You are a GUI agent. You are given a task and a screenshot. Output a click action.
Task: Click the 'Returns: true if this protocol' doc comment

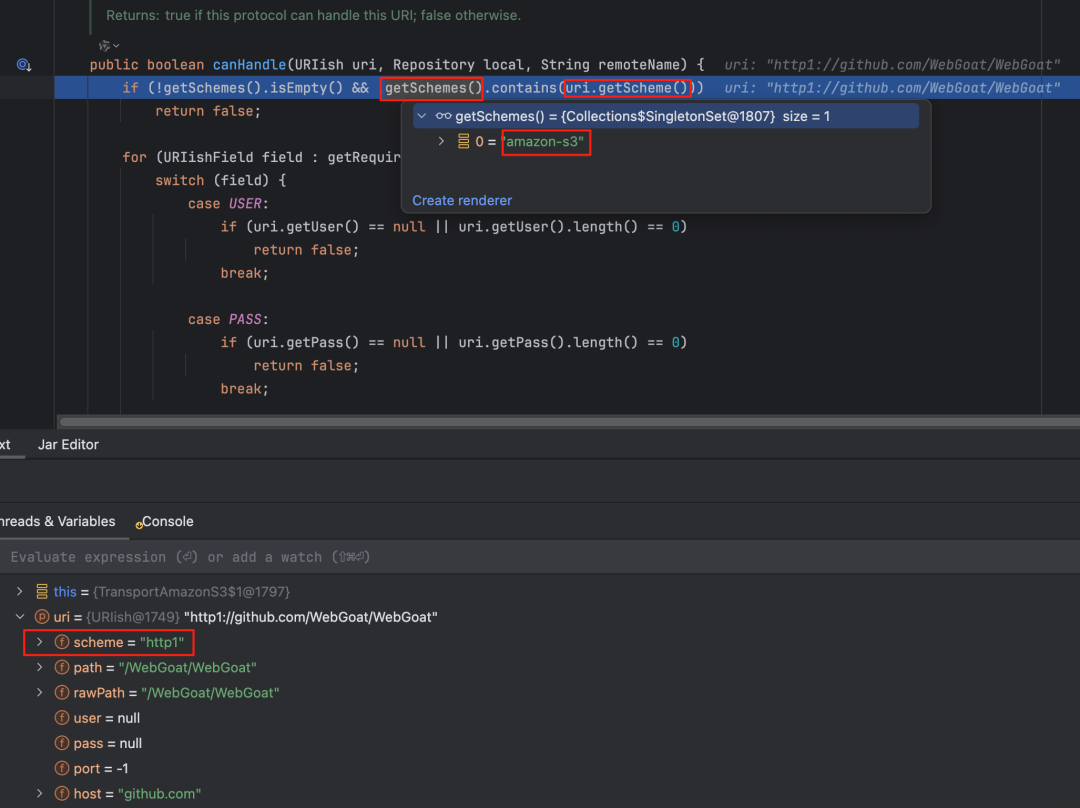(313, 15)
